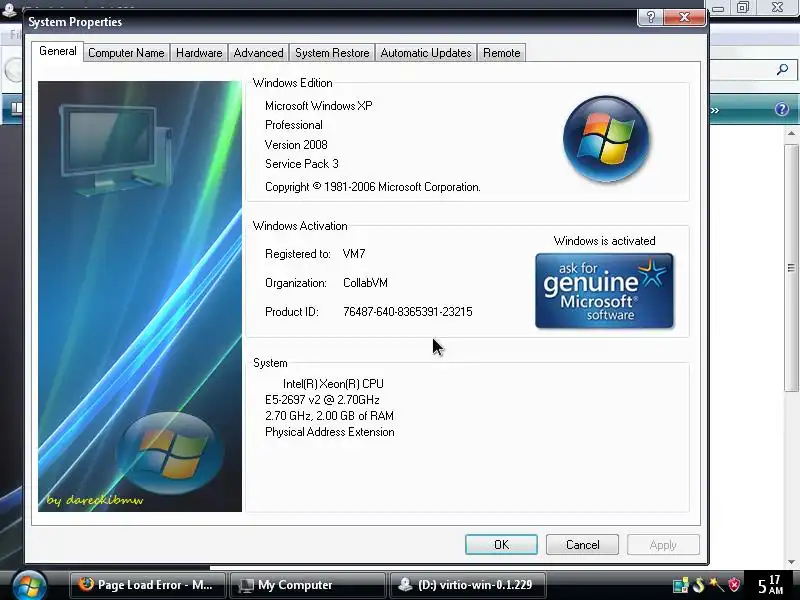Viewport: 800px width, 600px height.
Task: Click the magic wand tray icon
Action: coord(716,585)
